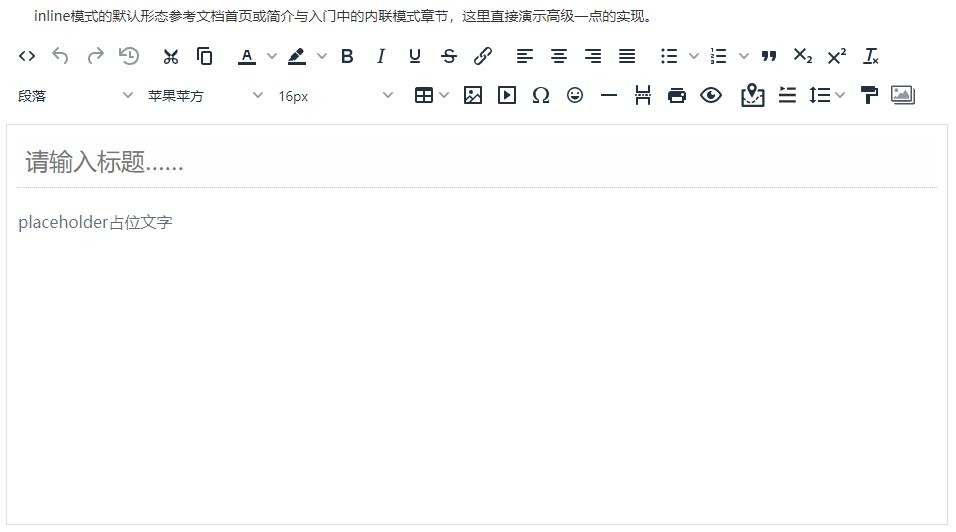Center align the text
Screen dimensions: 956x532
(x=558, y=56)
